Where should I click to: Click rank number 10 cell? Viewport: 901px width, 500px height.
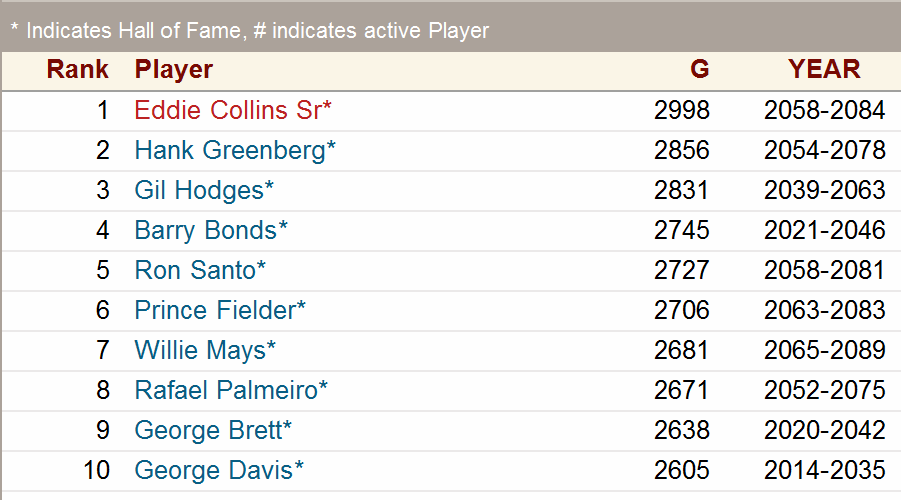point(96,470)
